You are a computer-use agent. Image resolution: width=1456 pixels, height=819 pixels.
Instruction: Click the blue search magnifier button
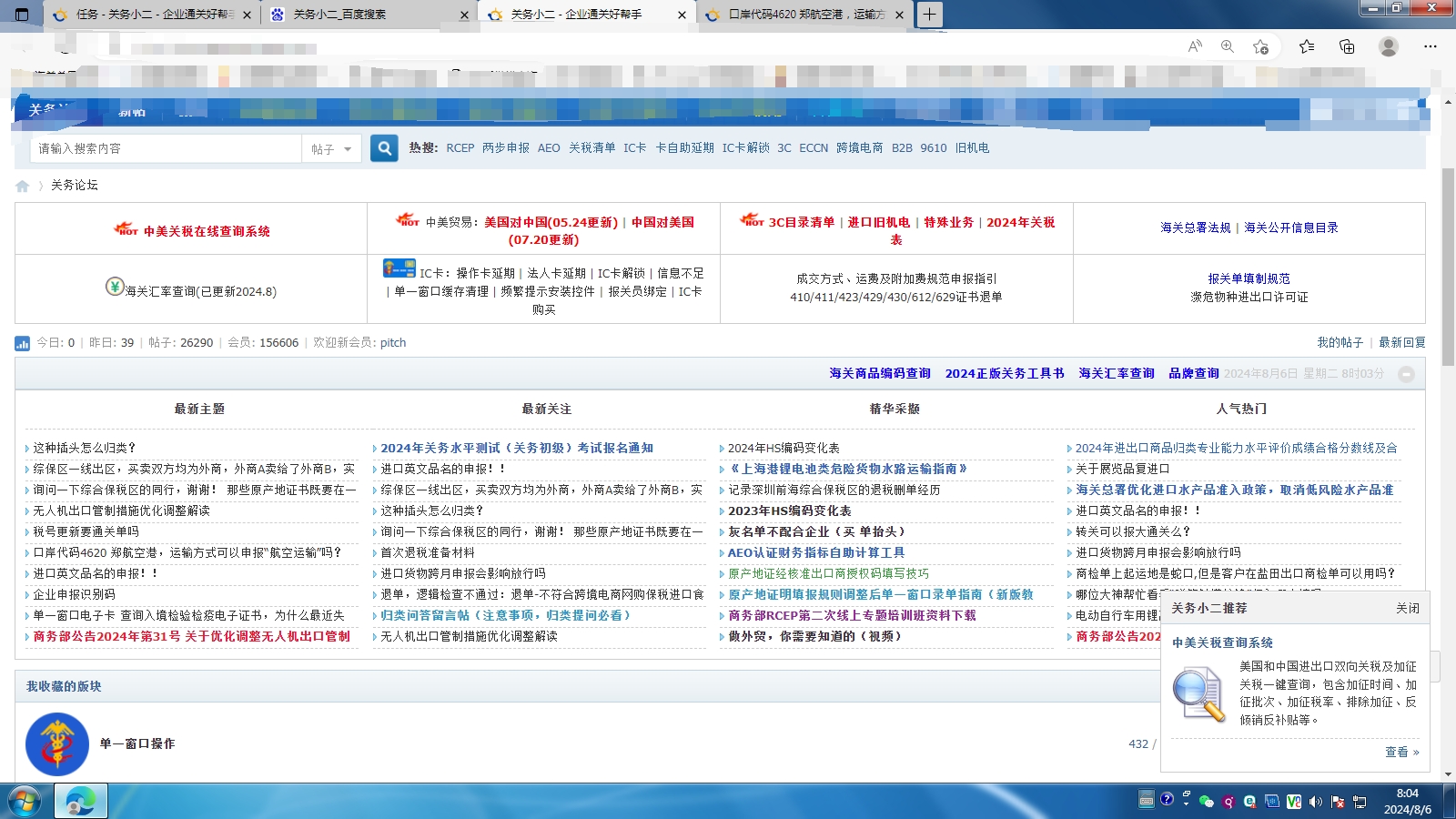click(x=385, y=148)
